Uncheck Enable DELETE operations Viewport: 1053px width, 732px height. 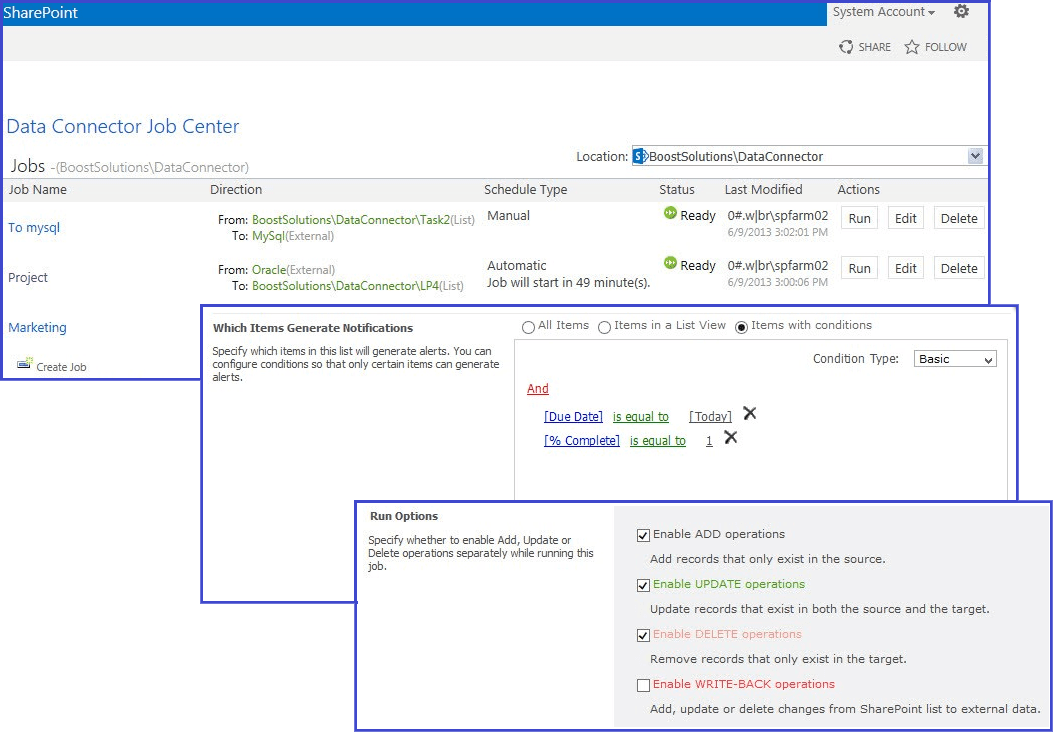pyautogui.click(x=643, y=635)
